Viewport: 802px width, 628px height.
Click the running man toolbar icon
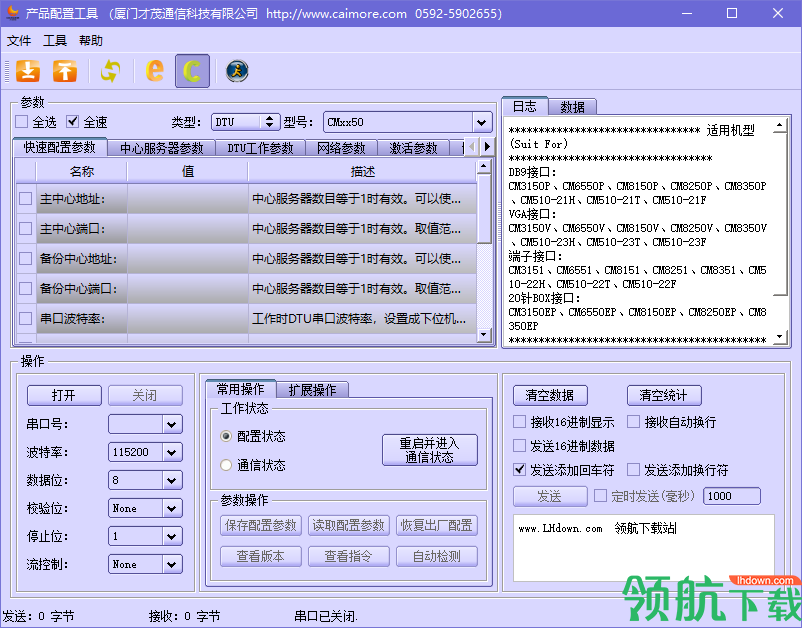[x=237, y=71]
